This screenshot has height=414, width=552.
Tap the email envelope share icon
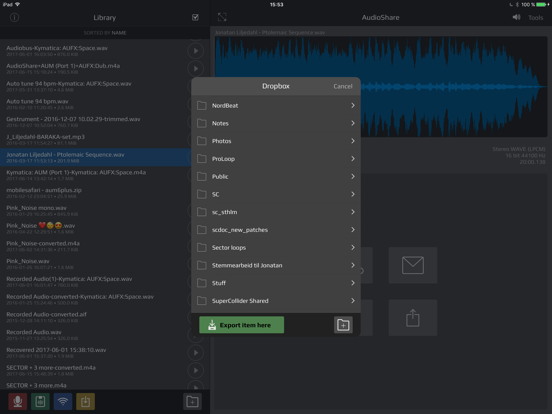pos(413,265)
